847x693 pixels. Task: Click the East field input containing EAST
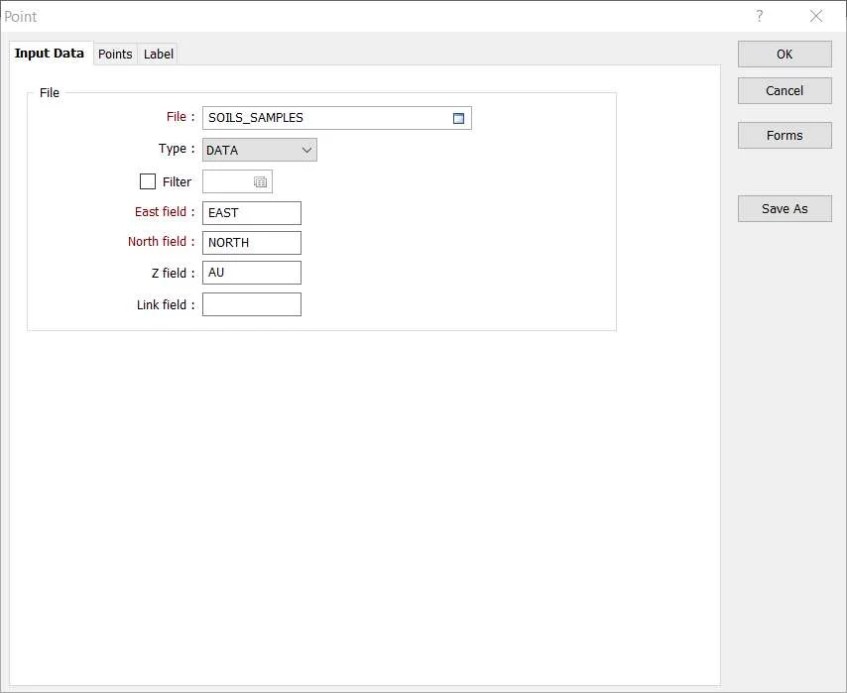point(252,213)
